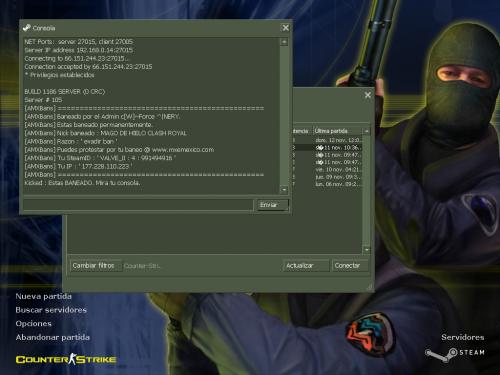Click the Steam icon in the Consola title bar
Image resolution: width=500 pixels, height=375 pixels.
pos(26,28)
